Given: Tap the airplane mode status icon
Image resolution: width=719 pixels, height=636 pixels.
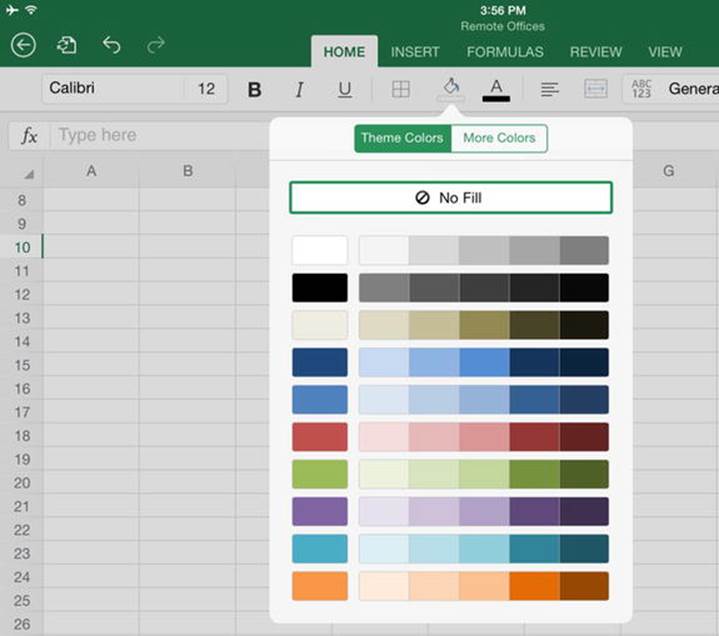Looking at the screenshot, I should point(12,10).
